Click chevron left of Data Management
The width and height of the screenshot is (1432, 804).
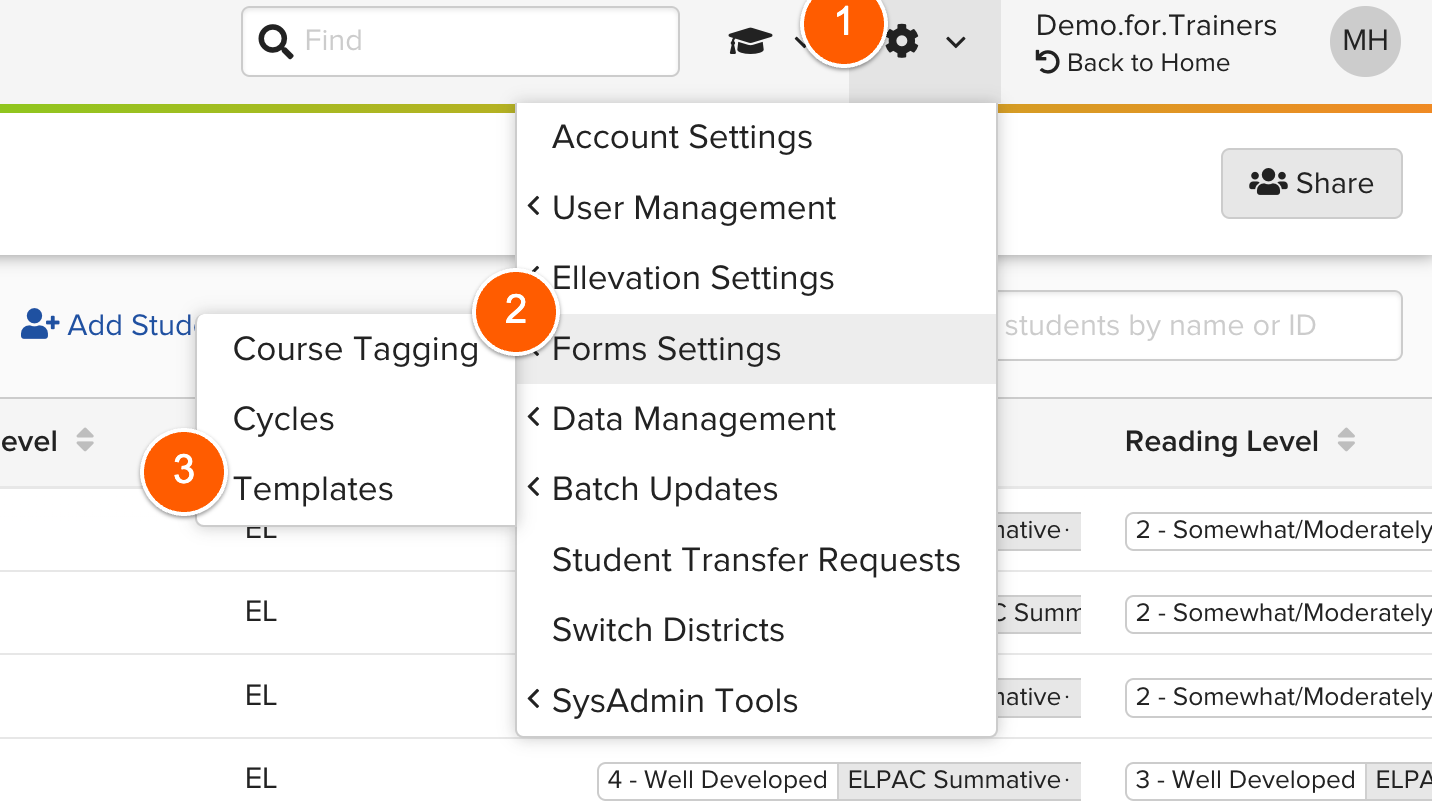[x=534, y=418]
